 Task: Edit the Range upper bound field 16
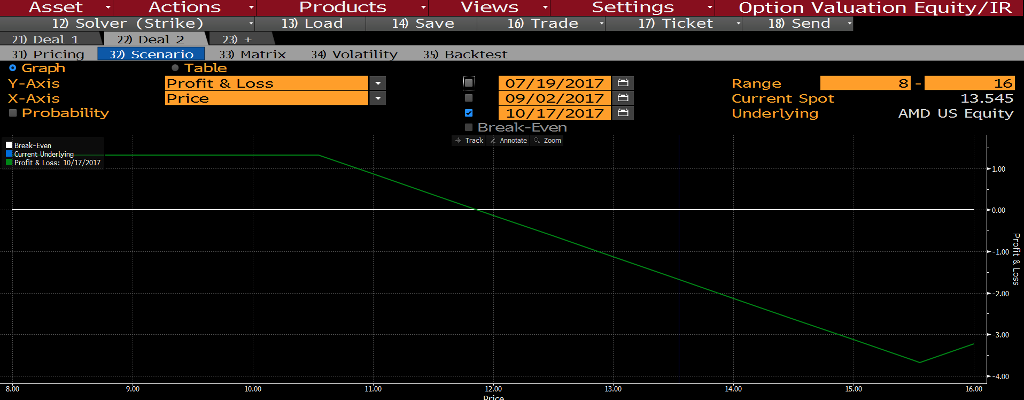[x=970, y=84]
